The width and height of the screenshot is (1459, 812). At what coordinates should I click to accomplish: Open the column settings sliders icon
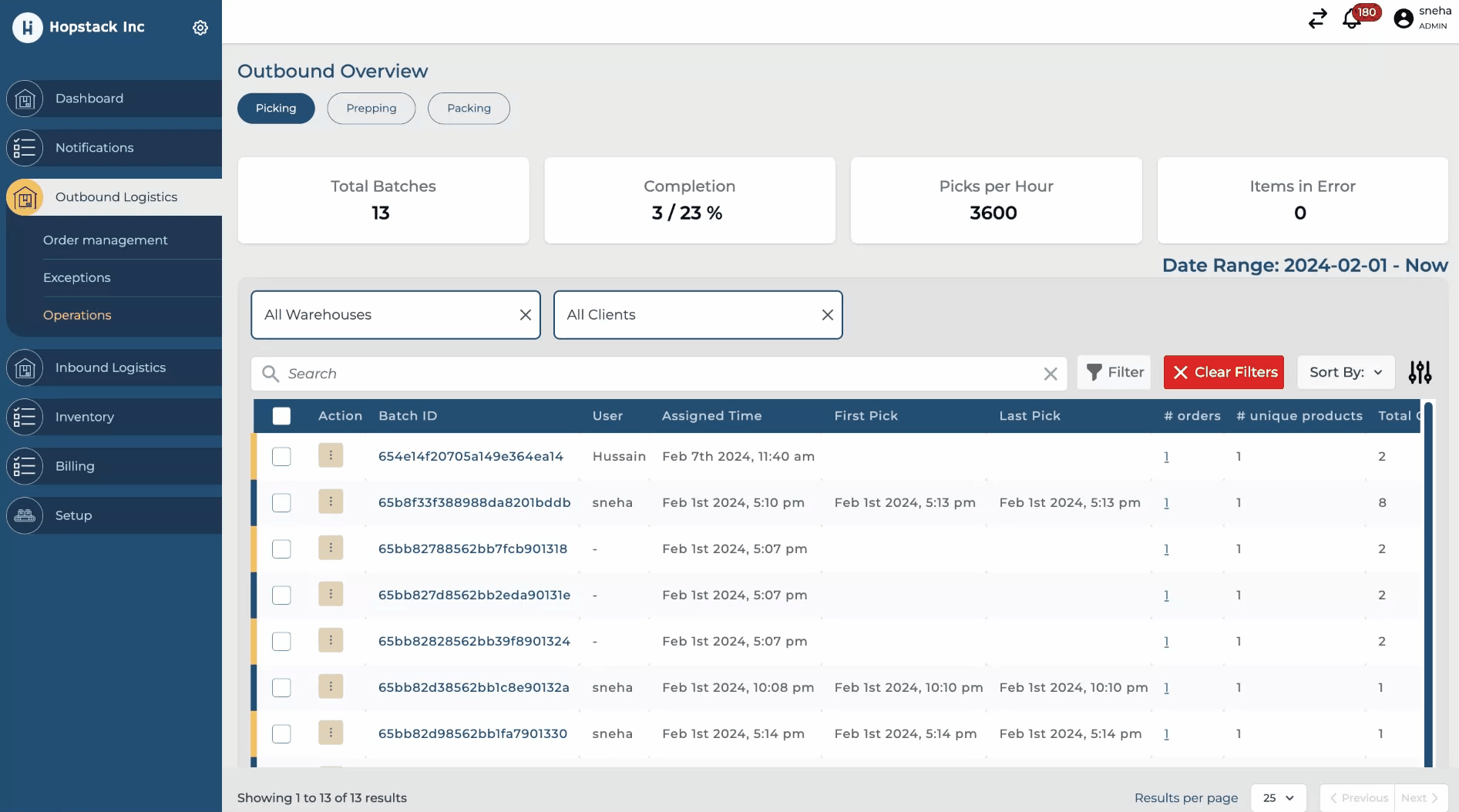(x=1420, y=373)
